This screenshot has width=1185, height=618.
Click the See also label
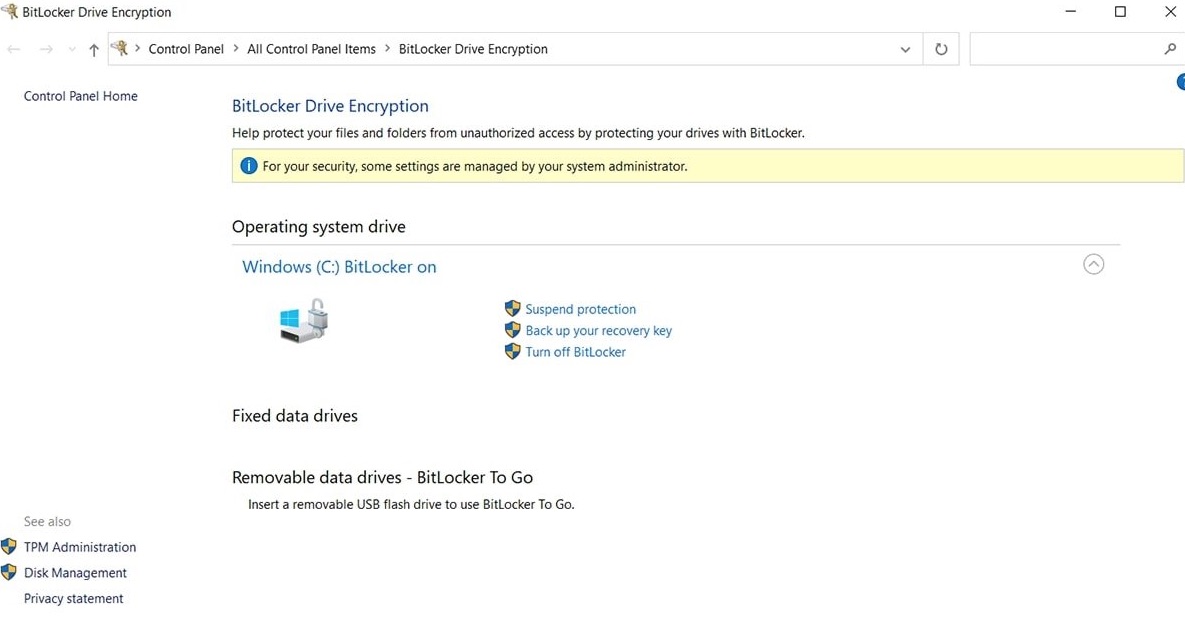(x=47, y=521)
